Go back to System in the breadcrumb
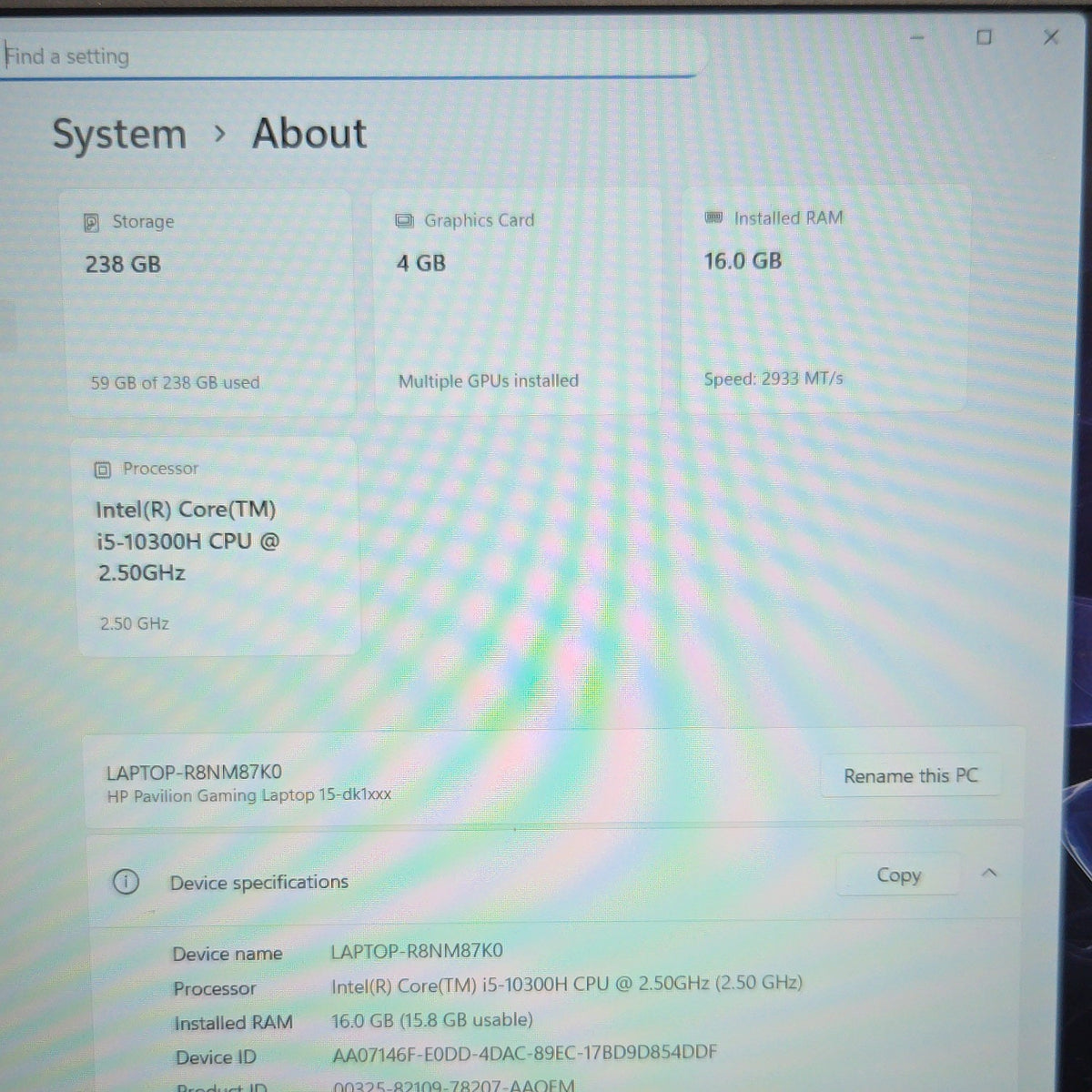 [119, 135]
